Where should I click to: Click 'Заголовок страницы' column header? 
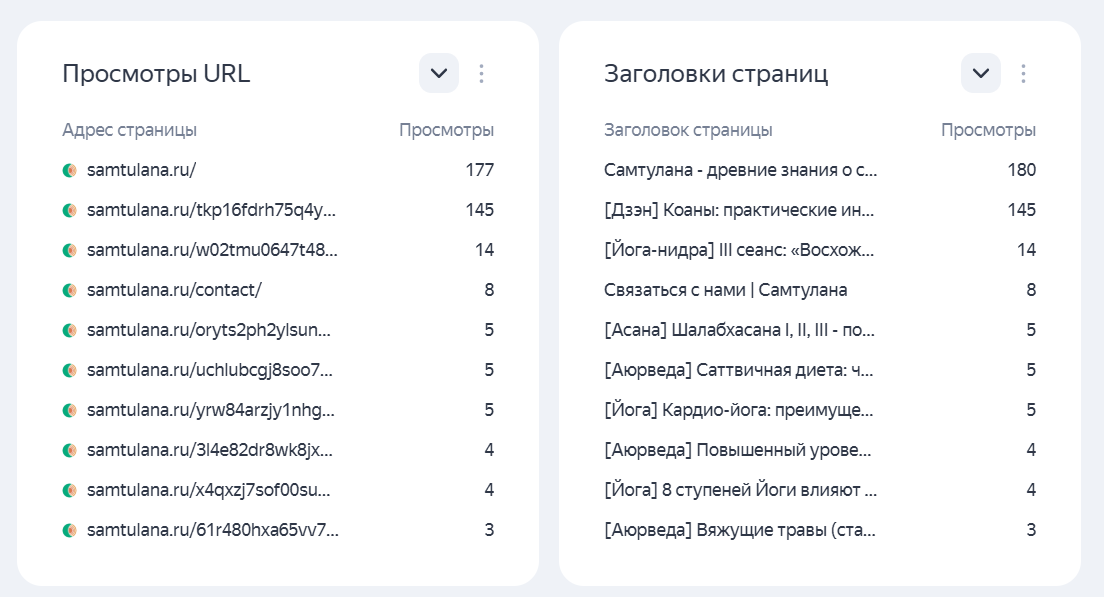pyautogui.click(x=688, y=130)
